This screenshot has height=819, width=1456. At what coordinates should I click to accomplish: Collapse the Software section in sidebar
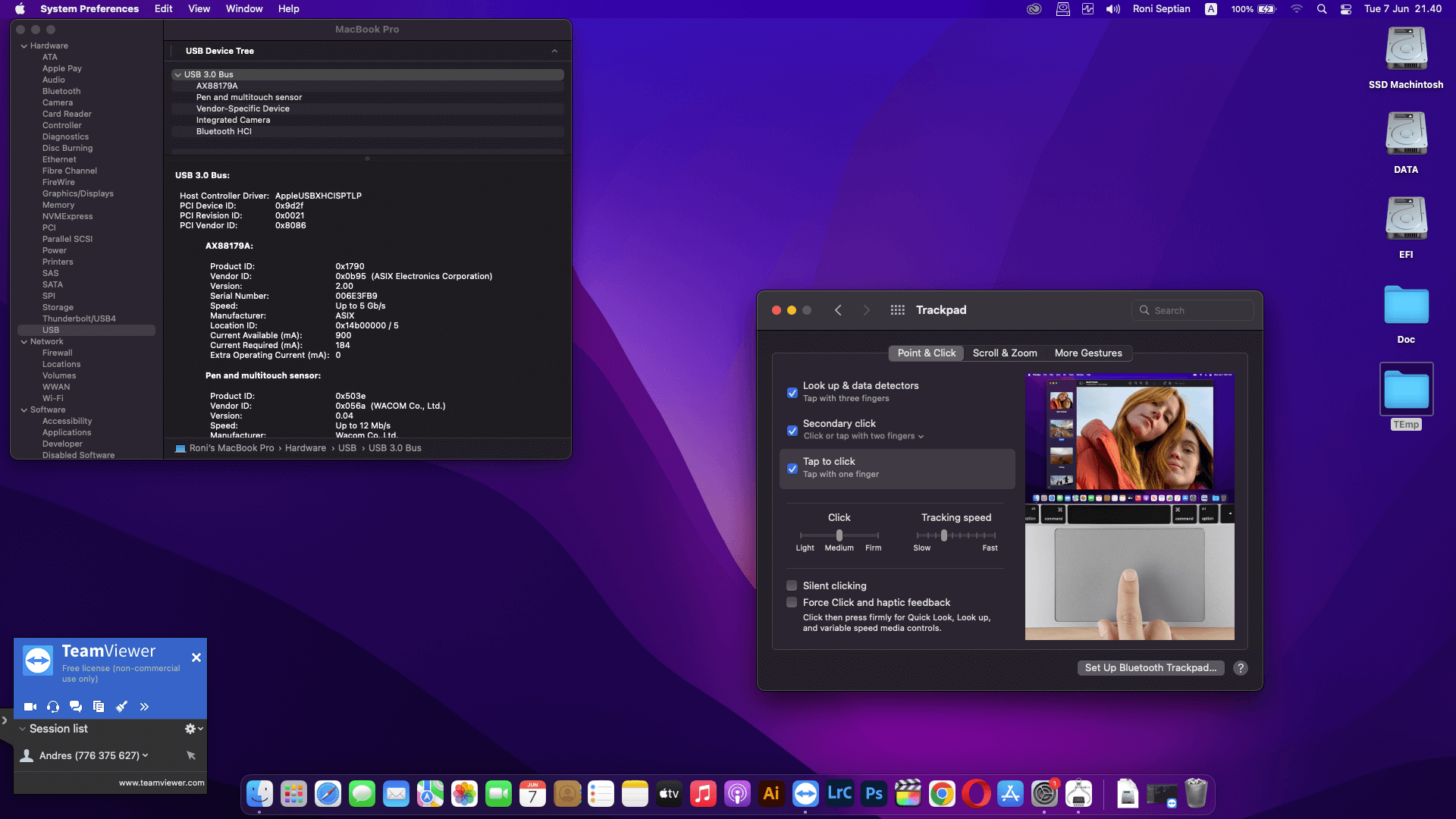pyautogui.click(x=24, y=409)
